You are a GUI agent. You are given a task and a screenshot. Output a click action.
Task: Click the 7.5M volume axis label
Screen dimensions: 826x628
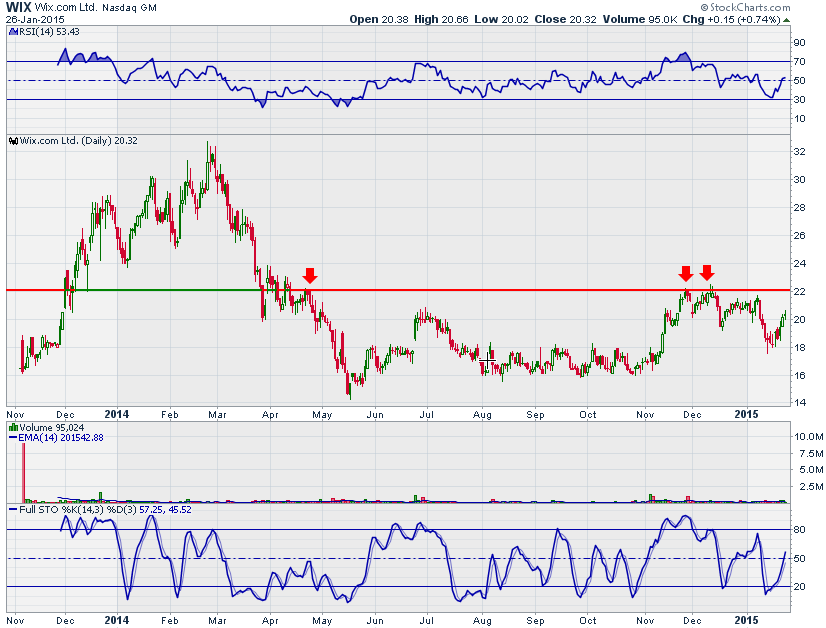point(811,454)
